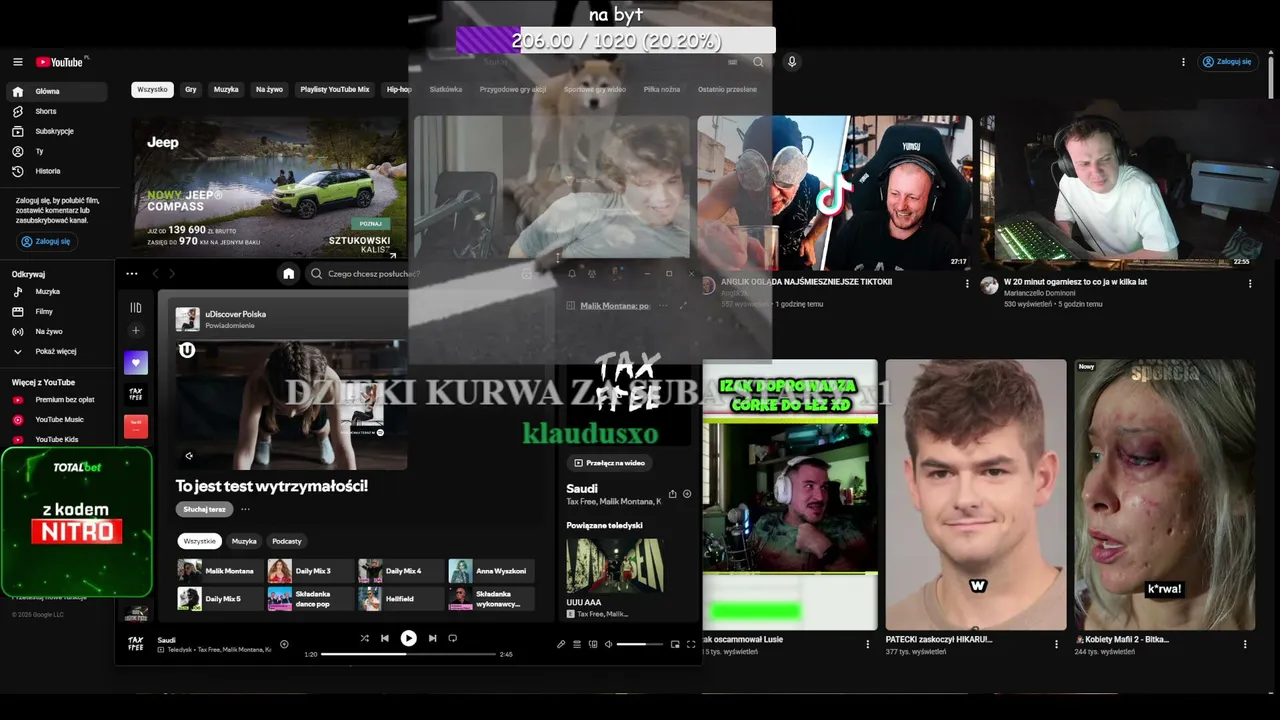Adjust the Spotify volume slider
The height and width of the screenshot is (720, 1280).
click(x=638, y=644)
